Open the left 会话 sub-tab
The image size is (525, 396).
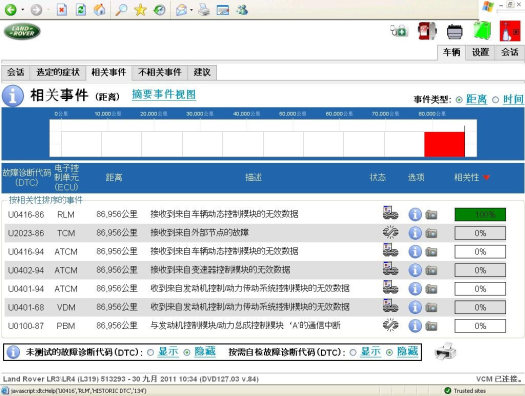[x=16, y=72]
